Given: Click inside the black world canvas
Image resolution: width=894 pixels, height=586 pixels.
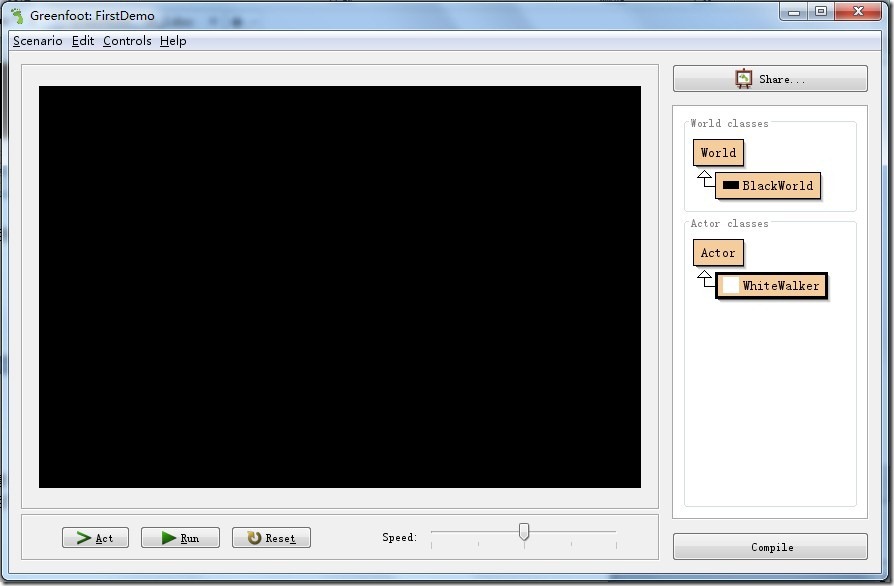Looking at the screenshot, I should 340,287.
